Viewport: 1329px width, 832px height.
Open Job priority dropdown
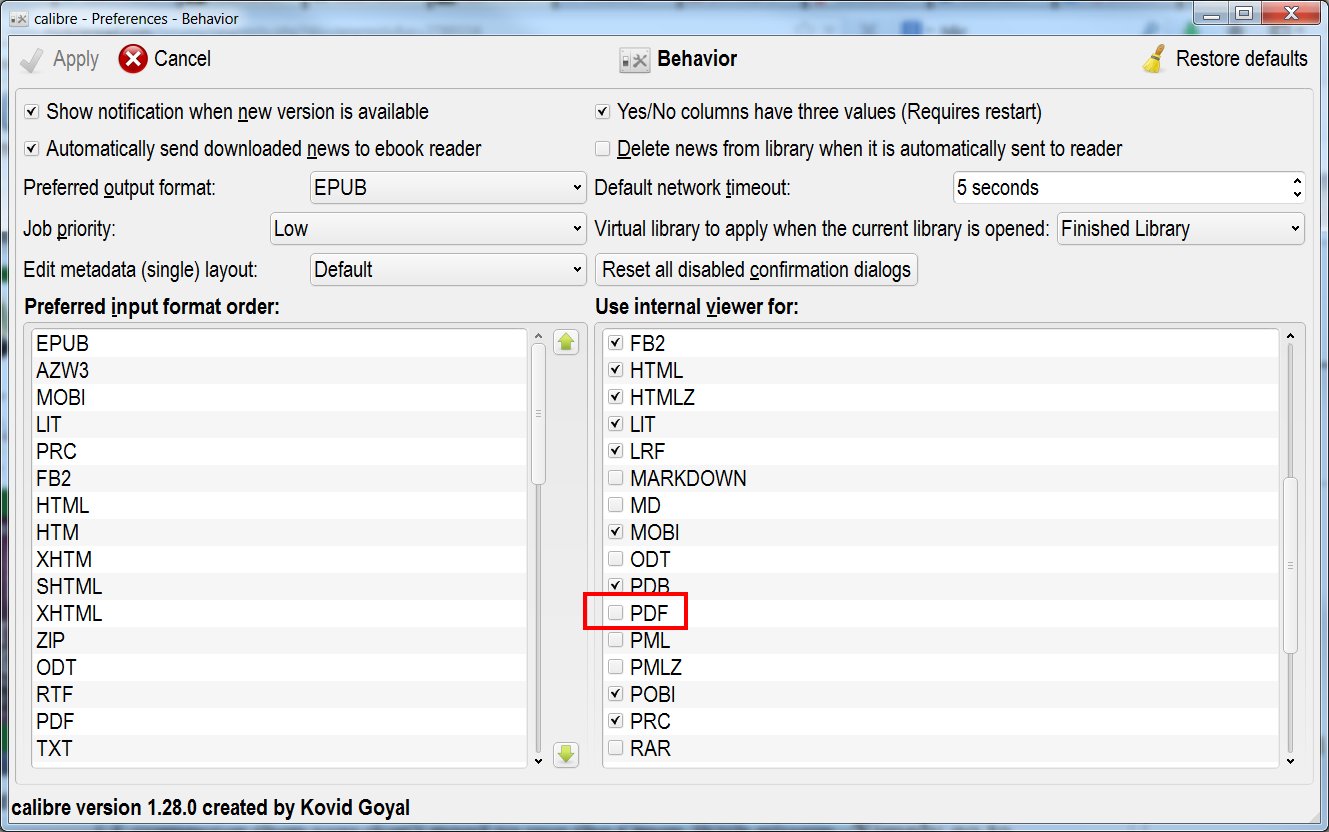tap(428, 228)
